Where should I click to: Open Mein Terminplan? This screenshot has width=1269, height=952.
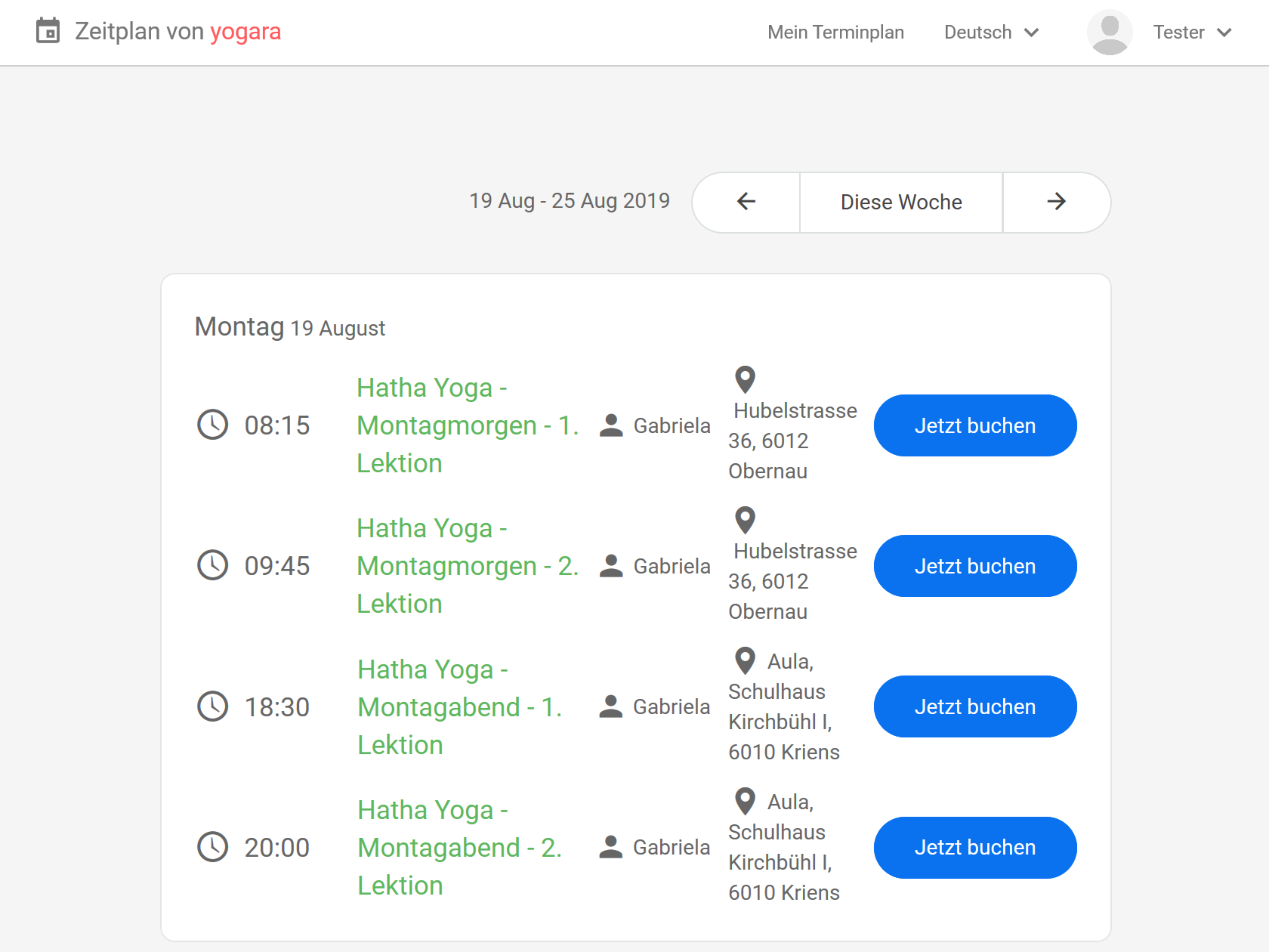pos(835,32)
